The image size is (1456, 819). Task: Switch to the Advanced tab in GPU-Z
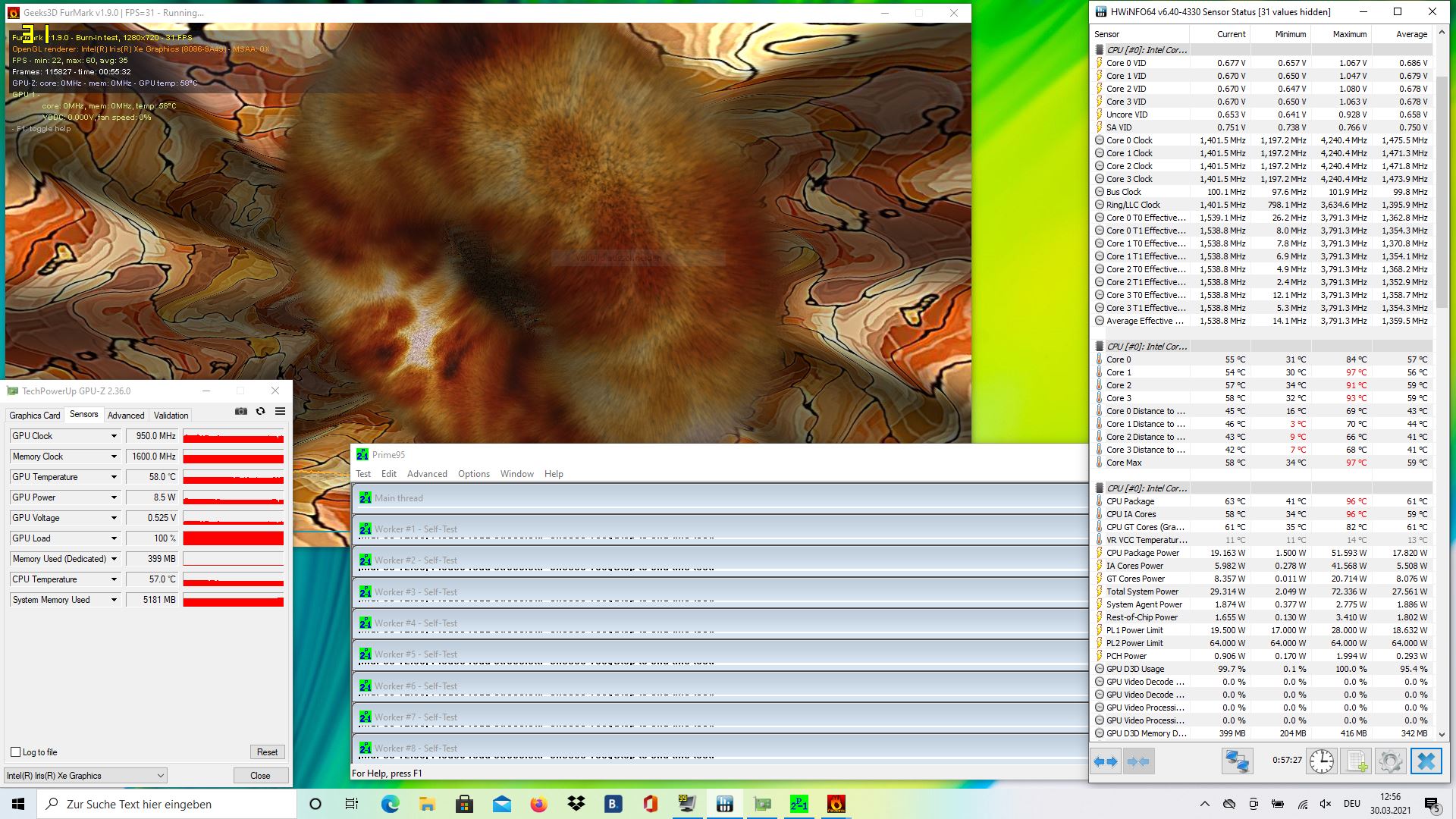(126, 416)
